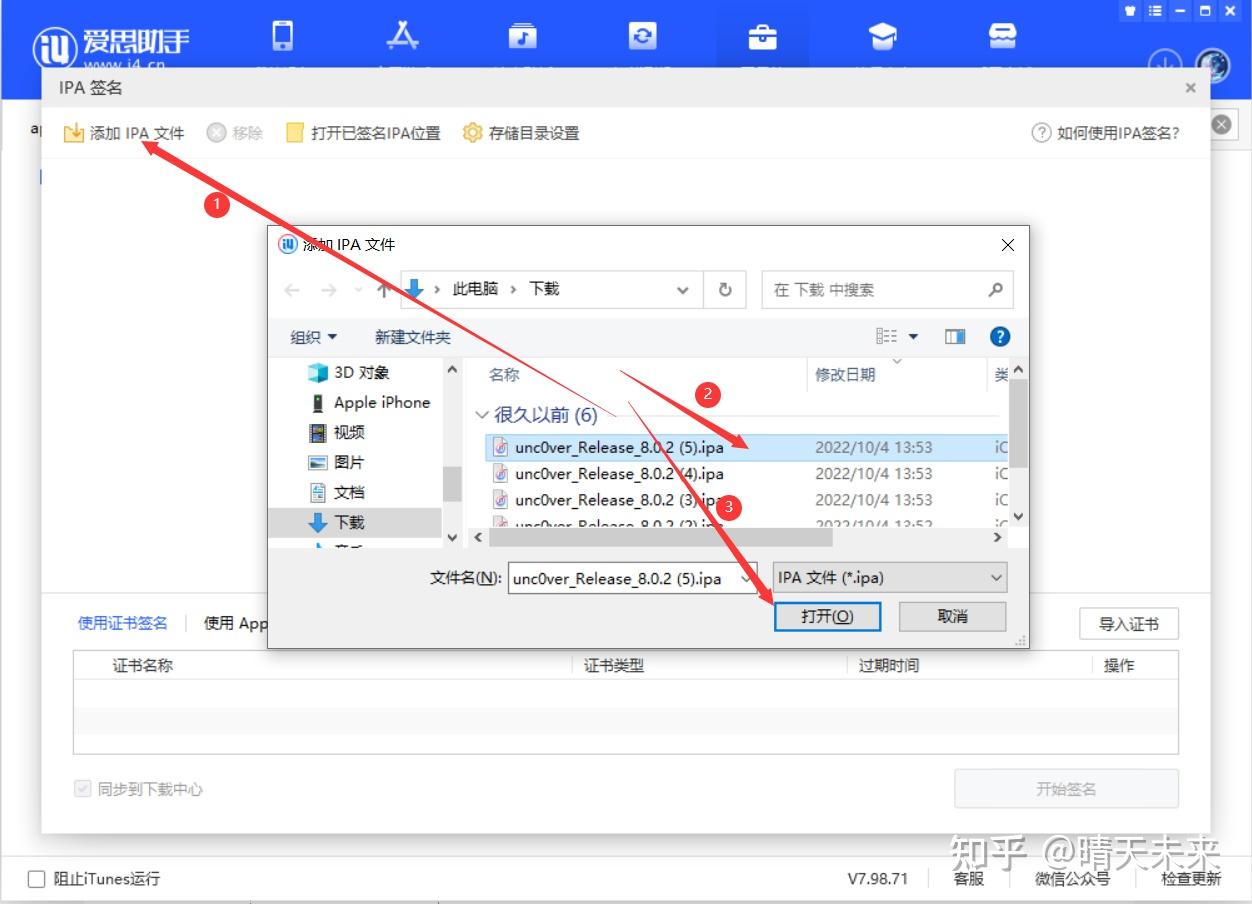Open the IPA 文件 (*.ipa) filter dropdown

click(x=888, y=577)
